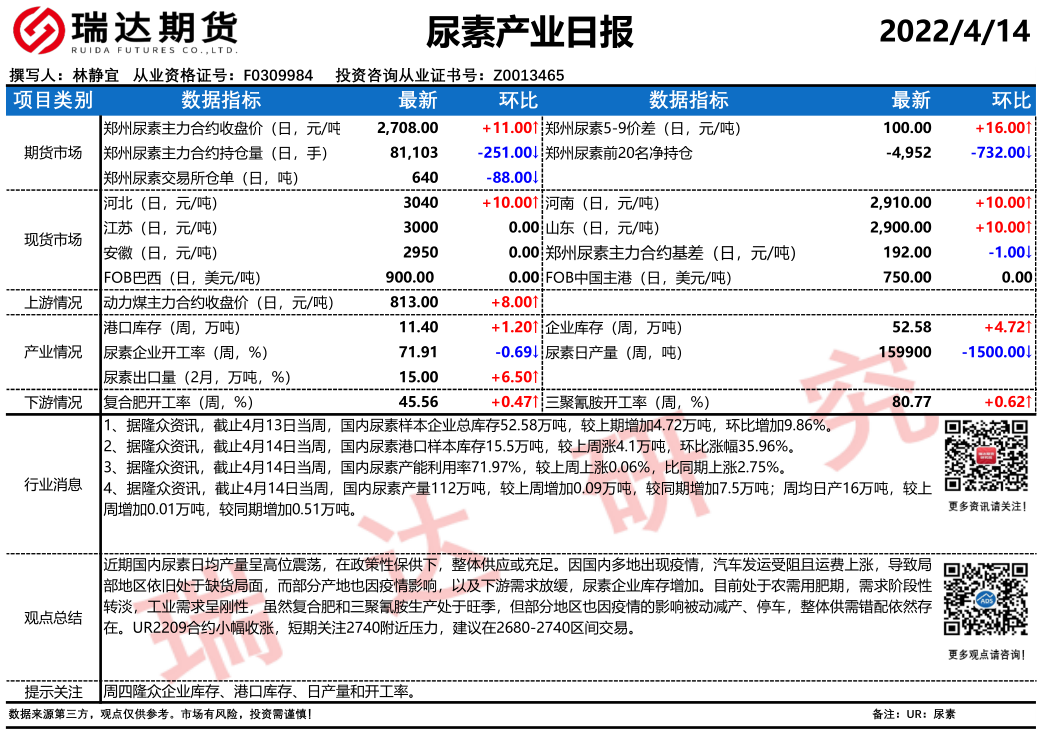
Task: Click the 观点总结 section label
Action: 53,617
